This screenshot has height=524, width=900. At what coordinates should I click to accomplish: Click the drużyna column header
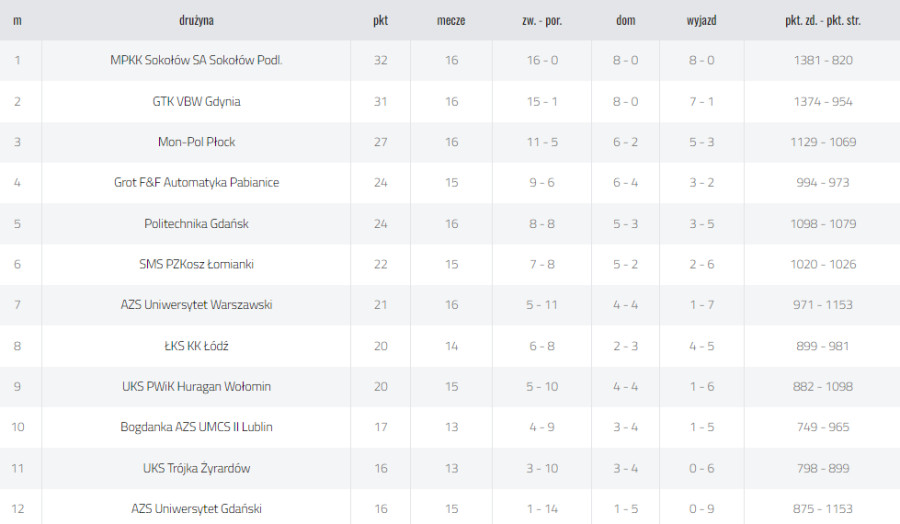tap(196, 21)
